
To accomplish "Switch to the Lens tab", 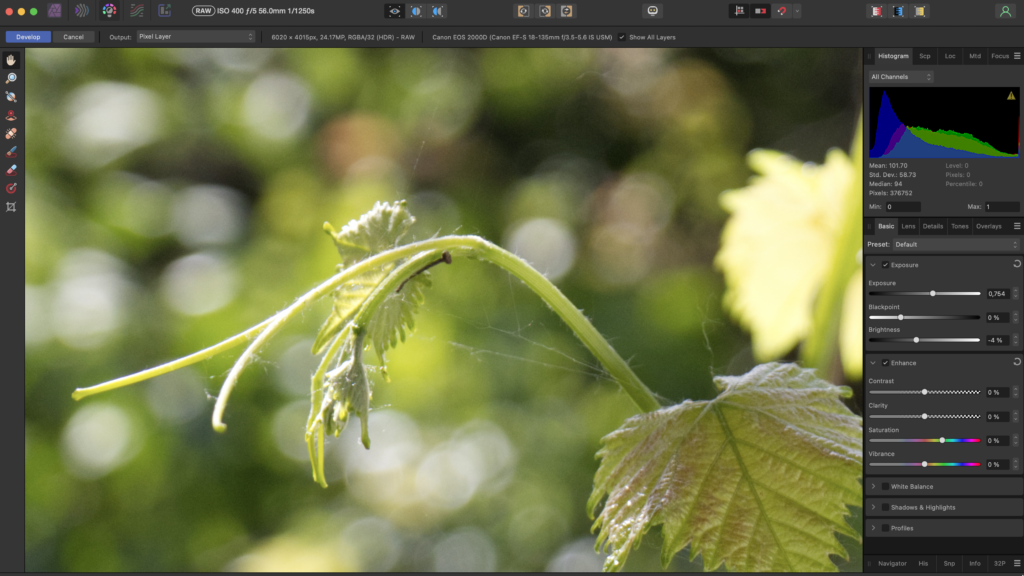I will 908,227.
